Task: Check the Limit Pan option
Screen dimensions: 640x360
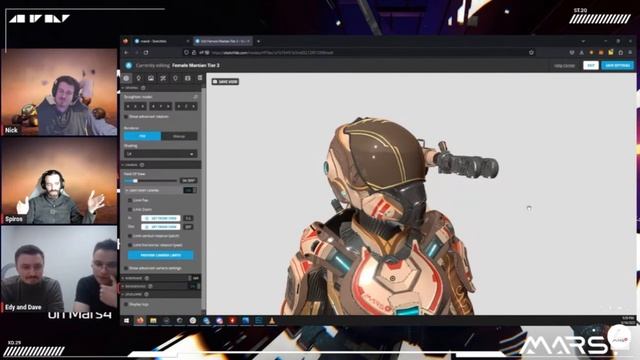Action: coord(130,200)
